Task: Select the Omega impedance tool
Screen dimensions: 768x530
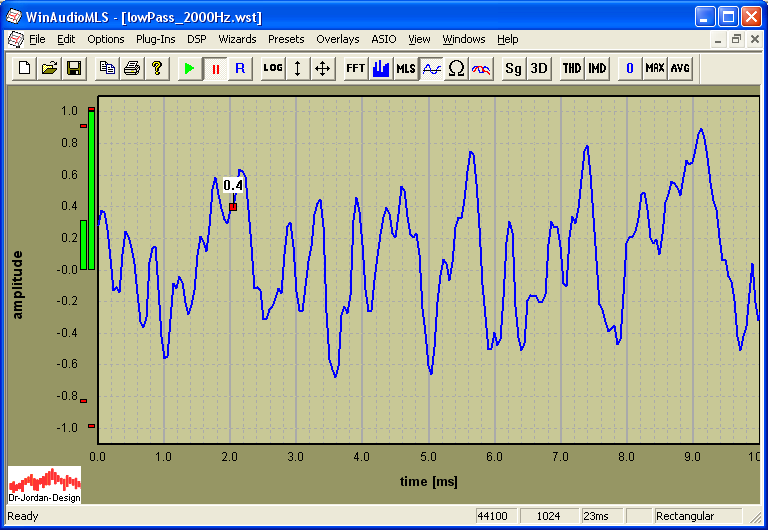Action: [456, 68]
